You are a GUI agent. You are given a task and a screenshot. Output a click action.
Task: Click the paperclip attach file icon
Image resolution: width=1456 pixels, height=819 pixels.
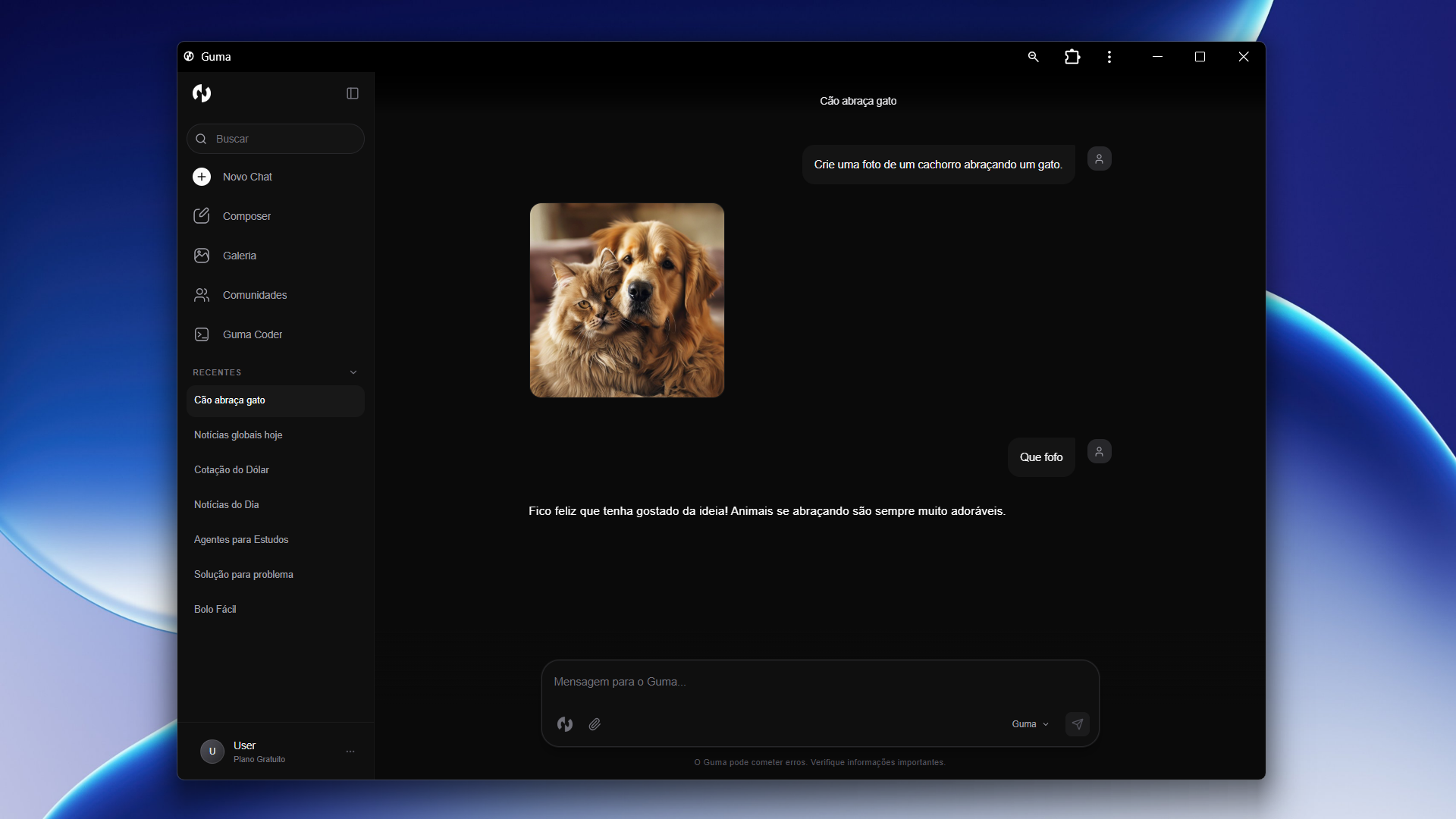pyautogui.click(x=595, y=724)
